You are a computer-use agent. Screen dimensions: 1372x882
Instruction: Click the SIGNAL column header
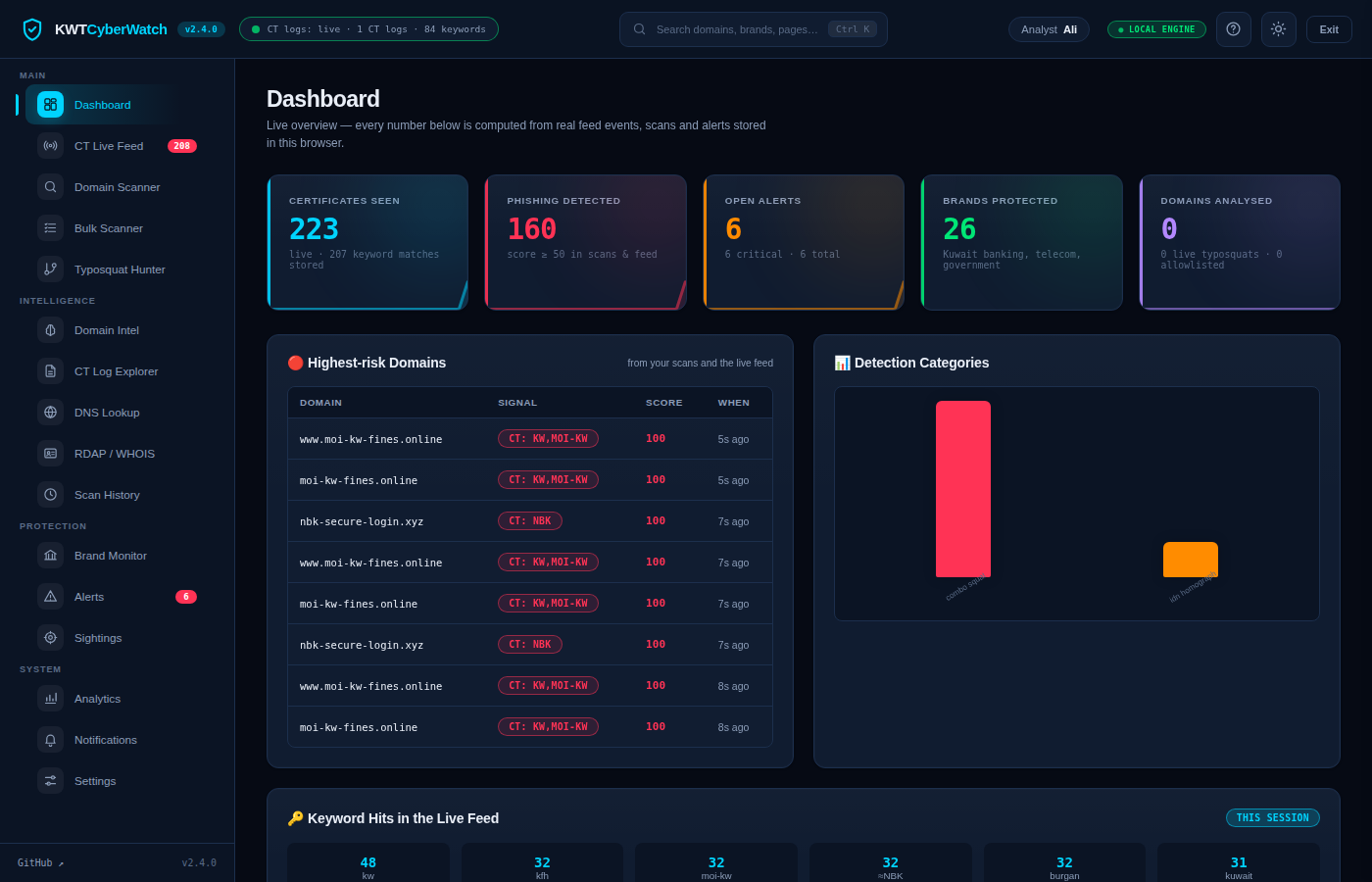[517, 403]
